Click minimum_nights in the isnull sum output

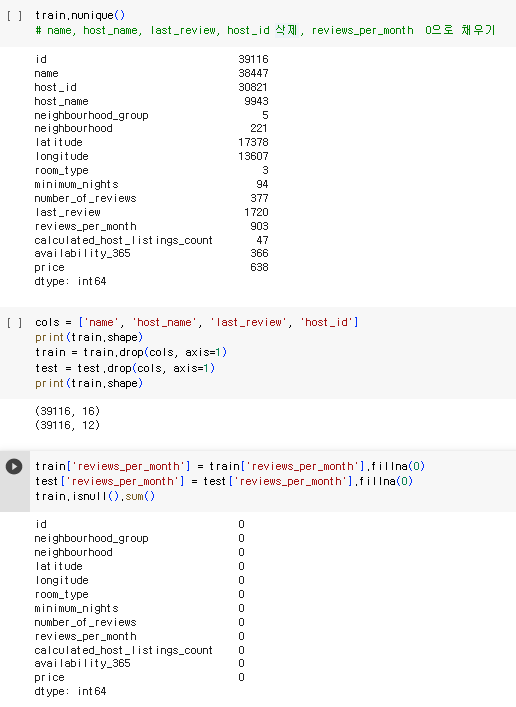[77, 609]
